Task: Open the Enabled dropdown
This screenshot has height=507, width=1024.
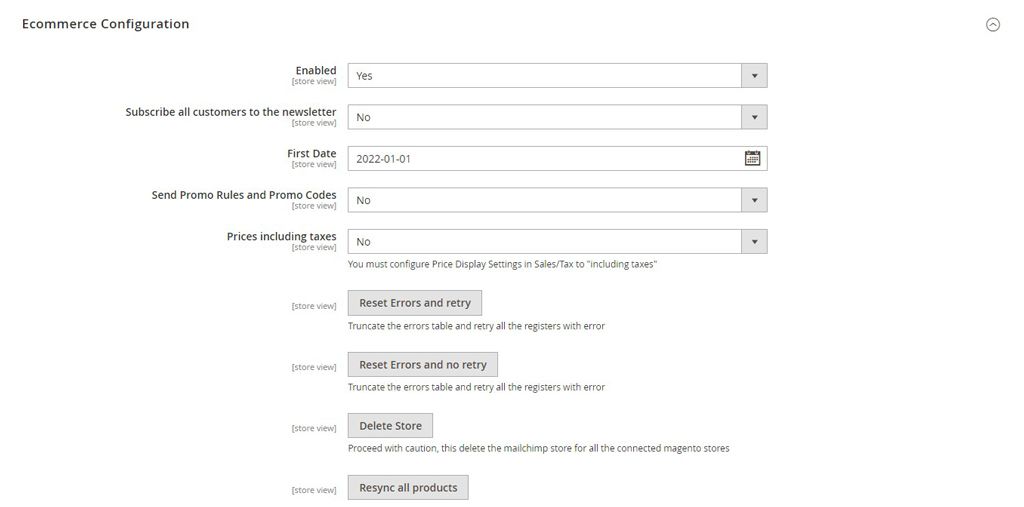Action: point(558,76)
